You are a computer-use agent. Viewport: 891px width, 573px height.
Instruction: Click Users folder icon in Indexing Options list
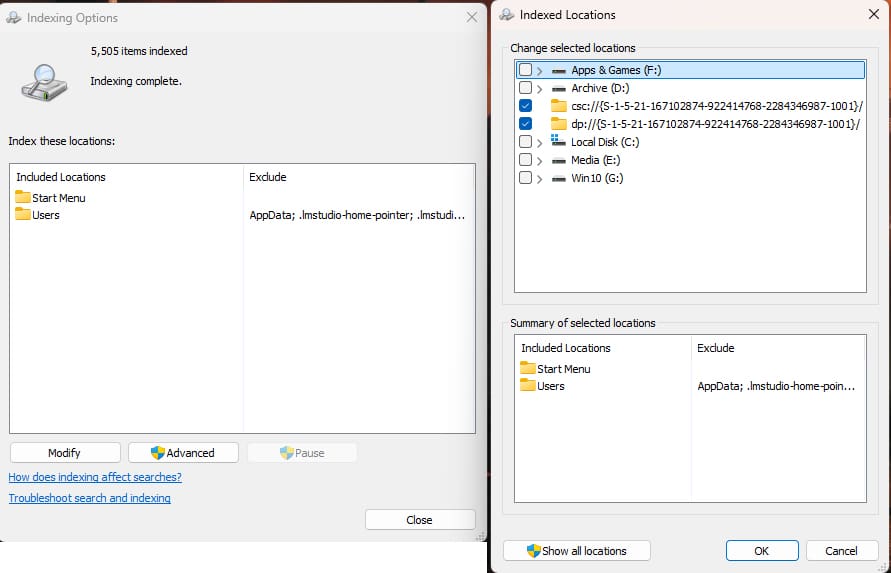(23, 215)
